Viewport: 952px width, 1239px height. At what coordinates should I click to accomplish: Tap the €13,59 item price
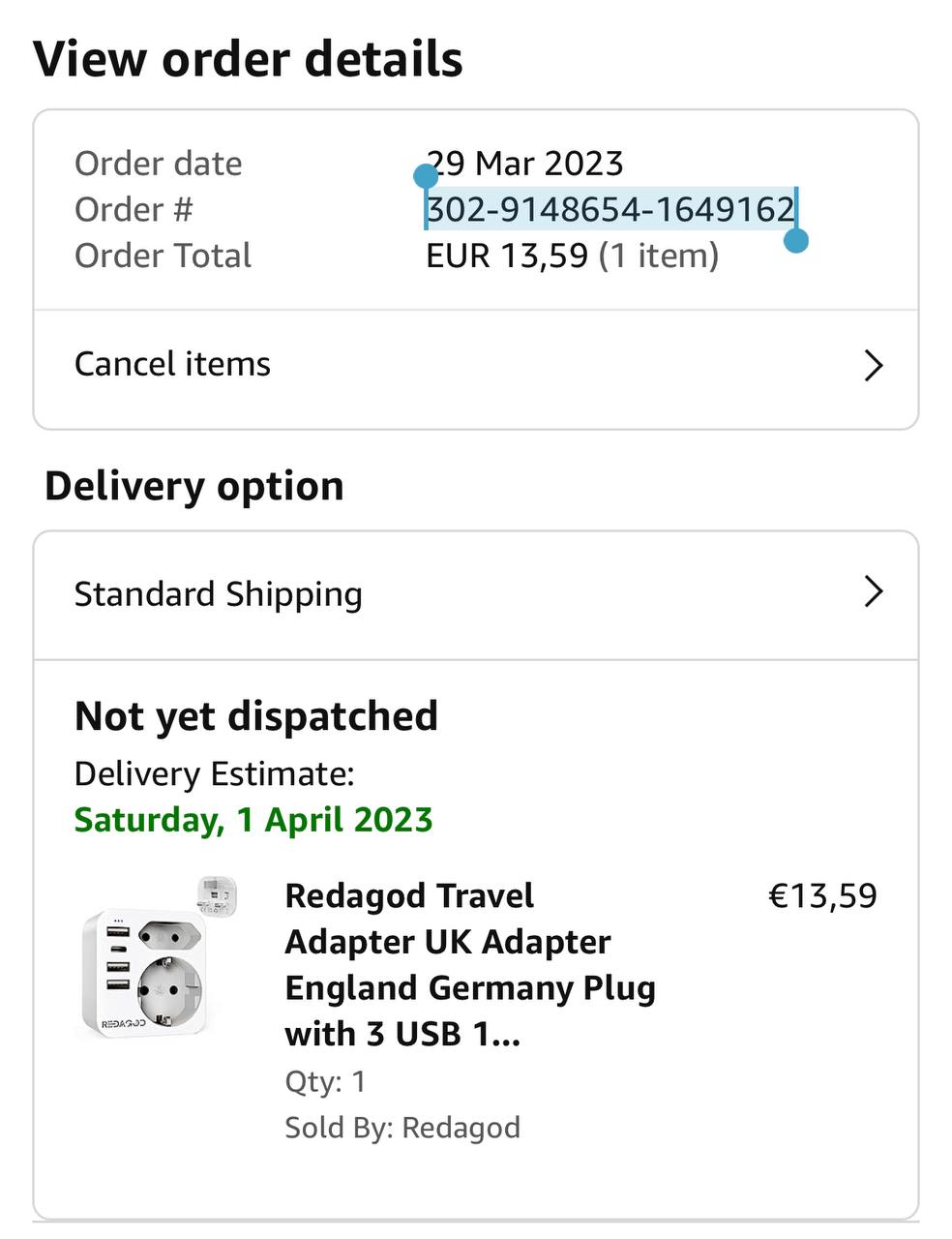click(822, 896)
